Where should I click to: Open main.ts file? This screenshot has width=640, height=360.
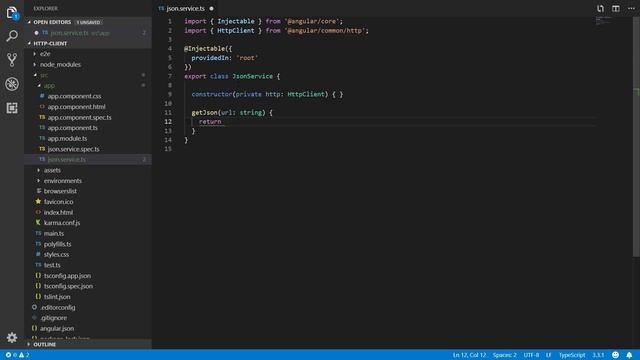(53, 234)
